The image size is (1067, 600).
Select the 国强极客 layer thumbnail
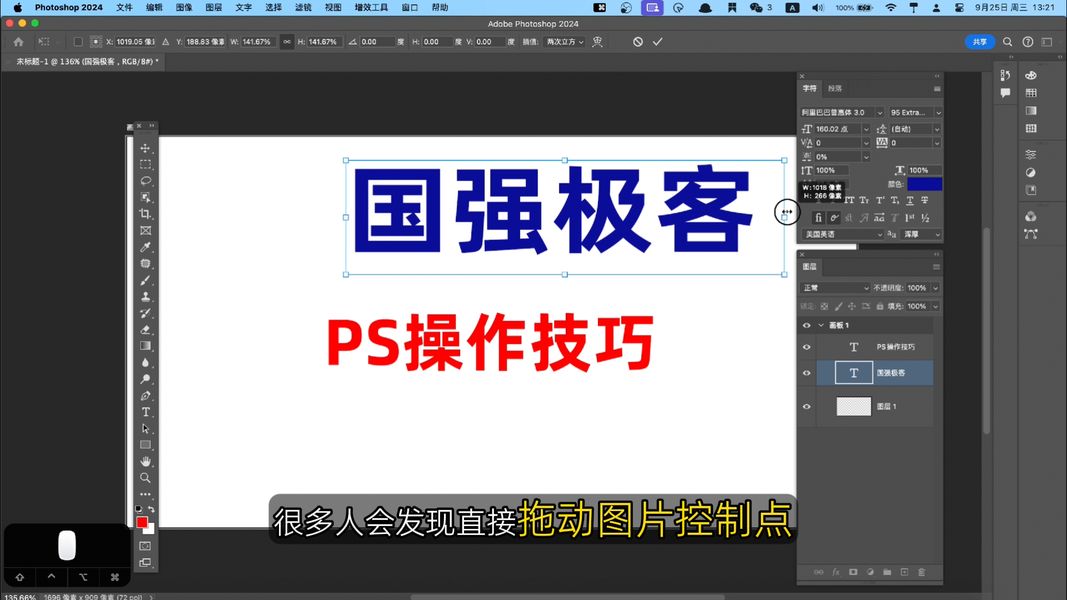[853, 373]
